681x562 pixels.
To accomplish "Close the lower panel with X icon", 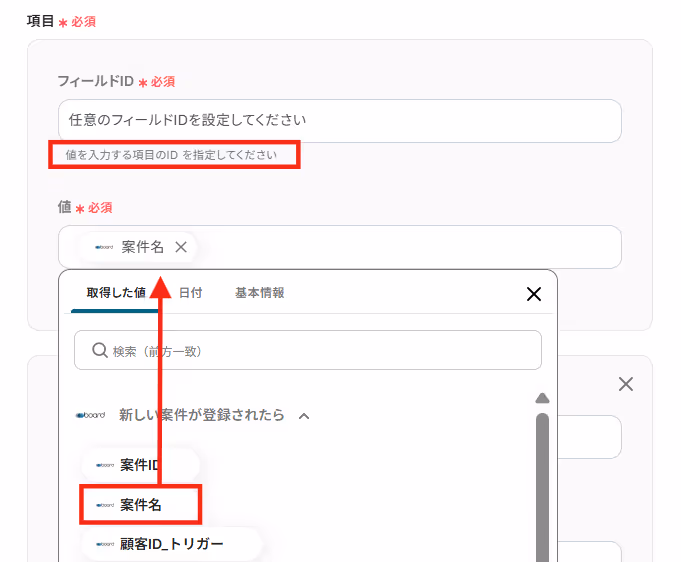I will point(626,384).
